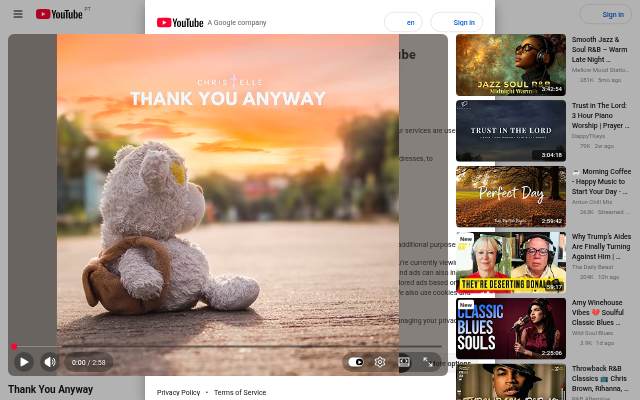Viewport: 640px width, 400px height.
Task: Open title Morning Coffee - Happy Music
Action: point(601,182)
